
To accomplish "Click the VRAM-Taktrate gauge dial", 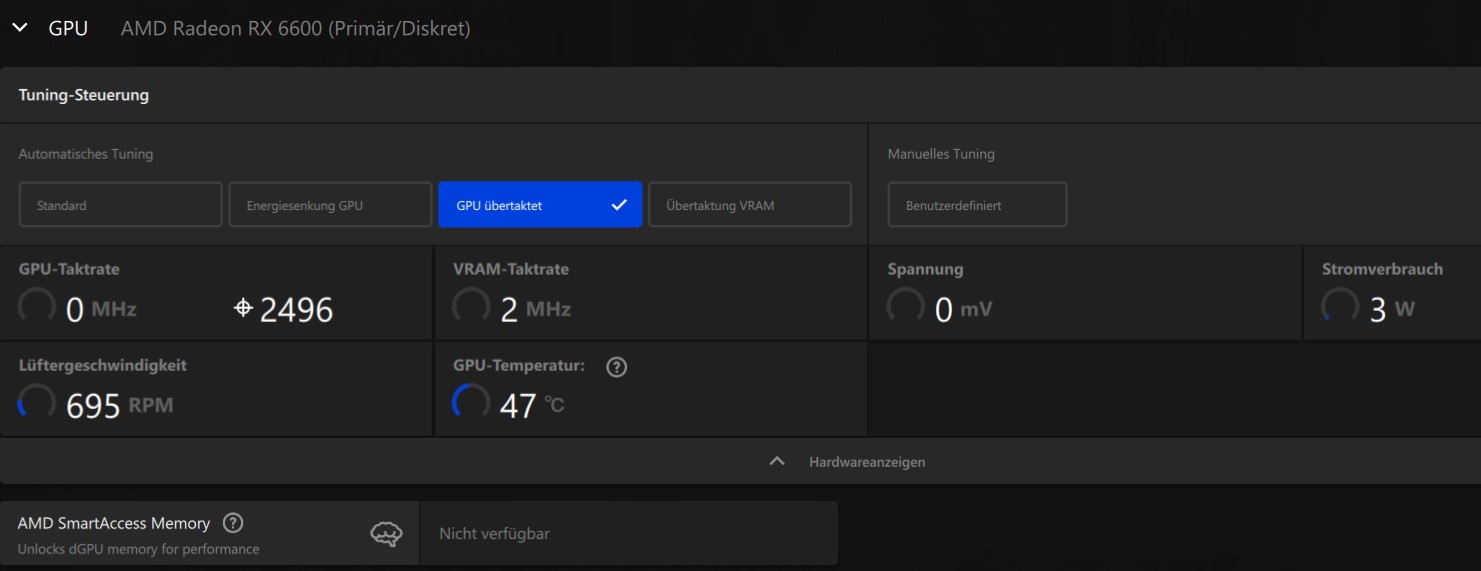I will pyautogui.click(x=471, y=307).
